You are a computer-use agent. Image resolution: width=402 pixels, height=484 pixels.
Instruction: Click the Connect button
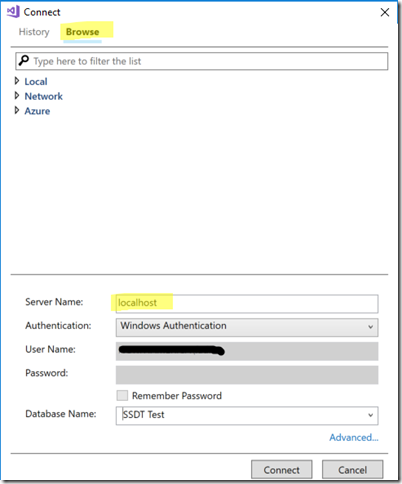(282, 470)
